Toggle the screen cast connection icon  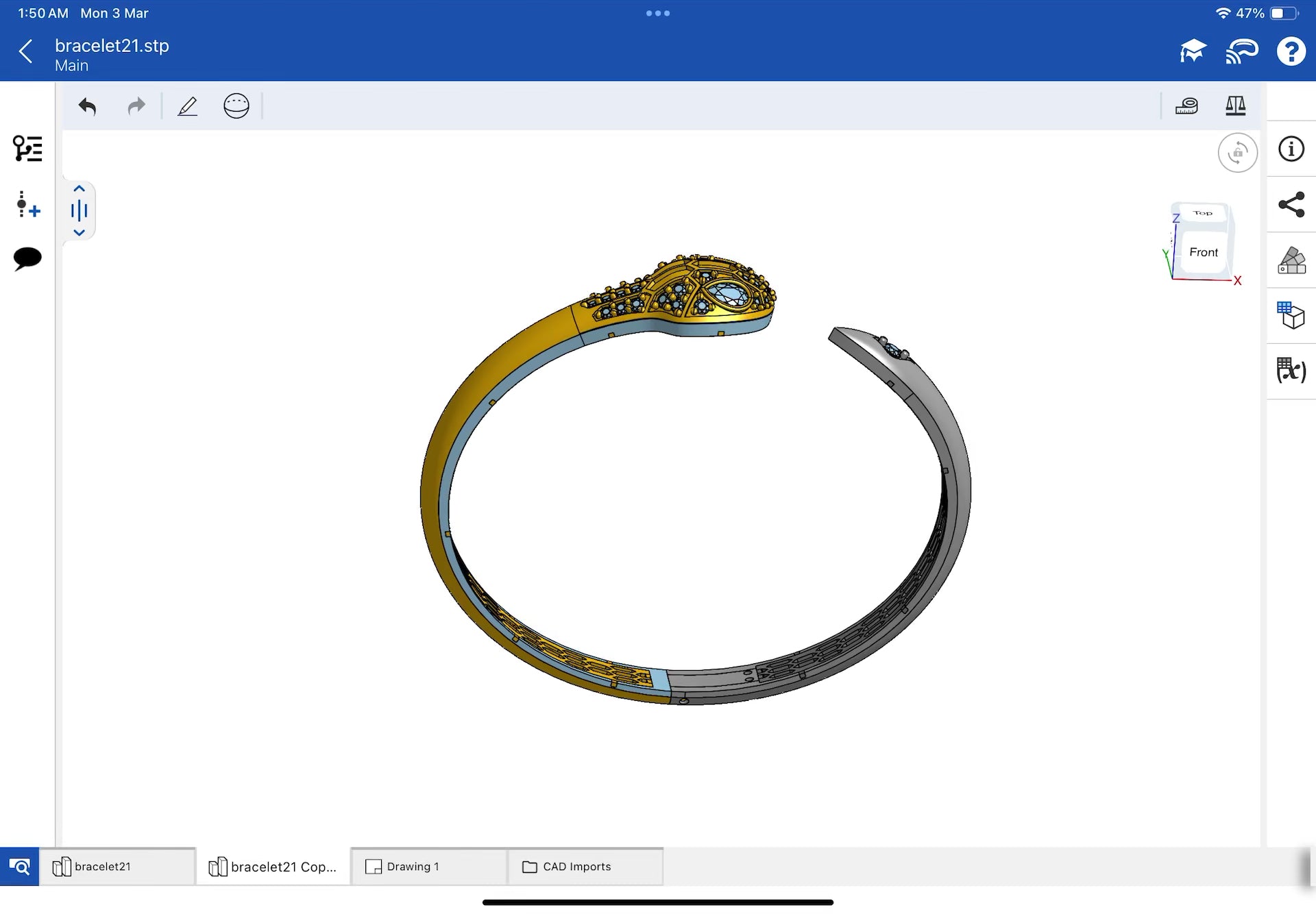pyautogui.click(x=1242, y=51)
